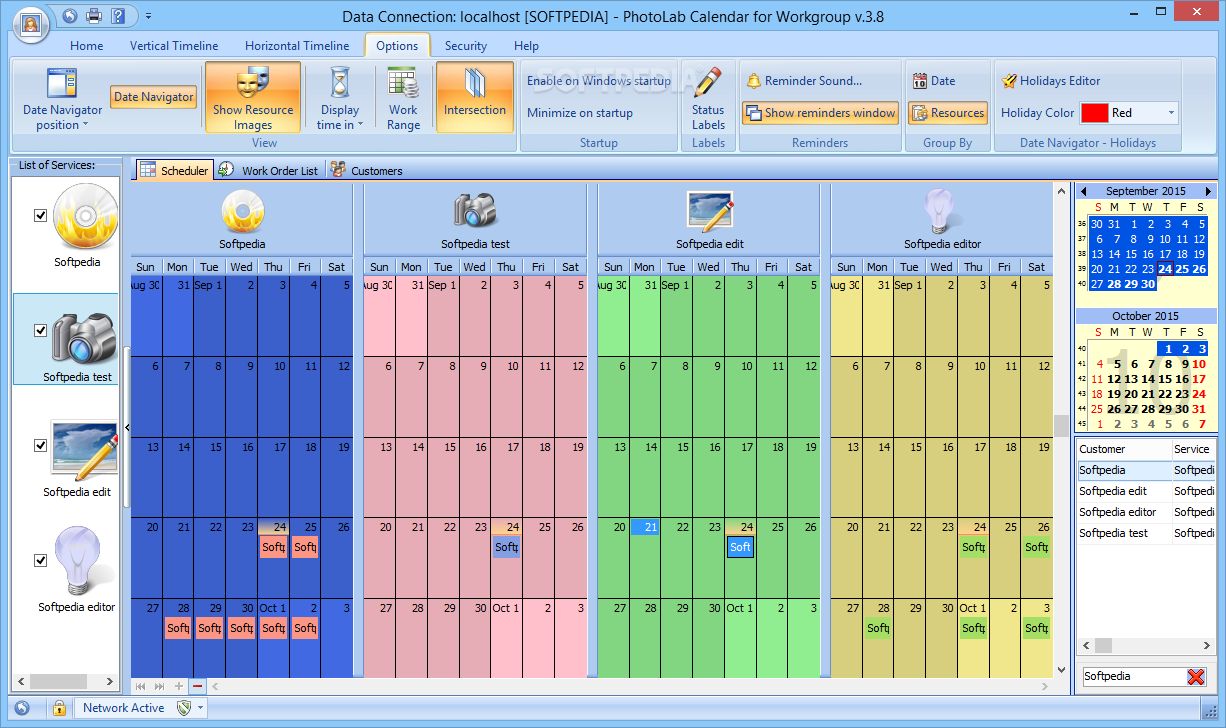Screen dimensions: 1226x728
Task: Open the Horizontal Timeline tab
Action: pos(297,46)
